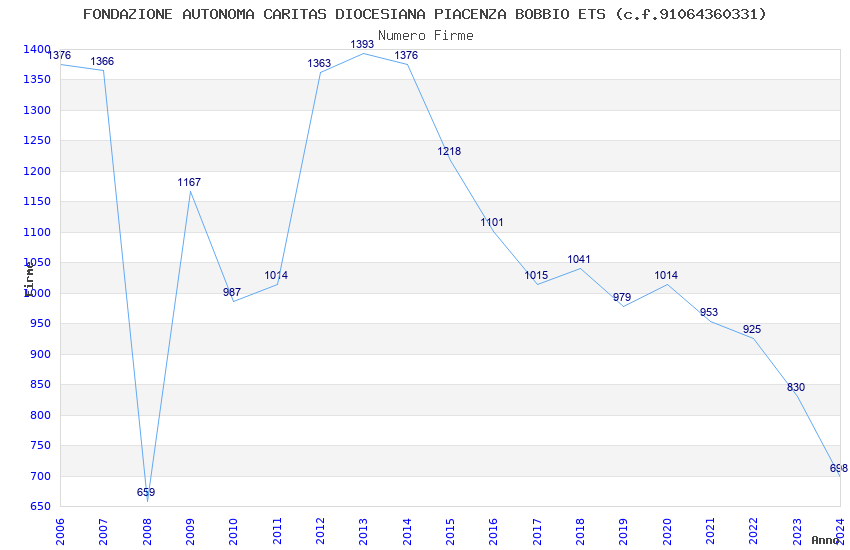Click the 1150 tick on the vertical axis
Screen dimensions: 850x550
click(x=37, y=202)
